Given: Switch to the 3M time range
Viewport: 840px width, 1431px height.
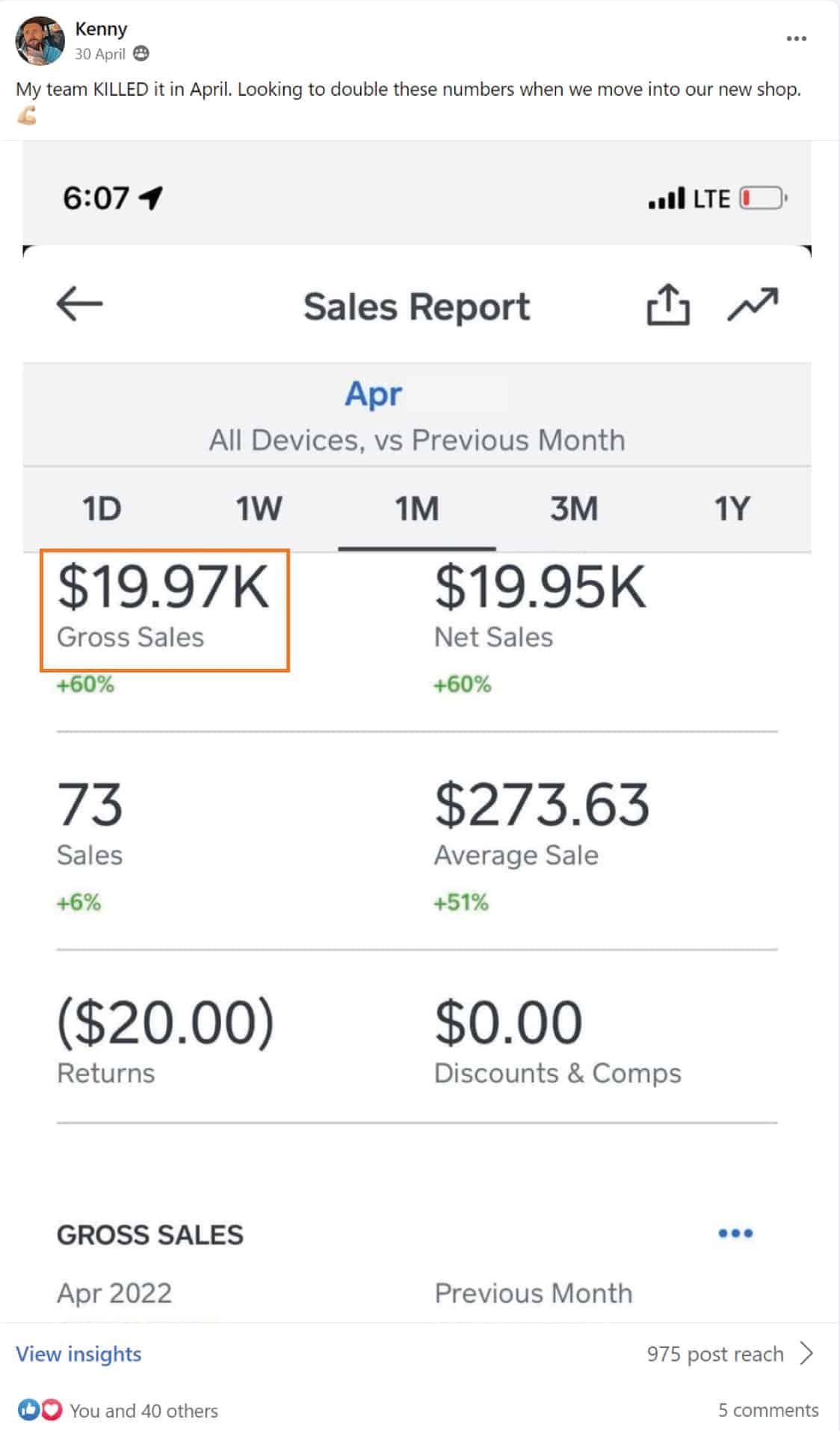Looking at the screenshot, I should click(x=574, y=510).
